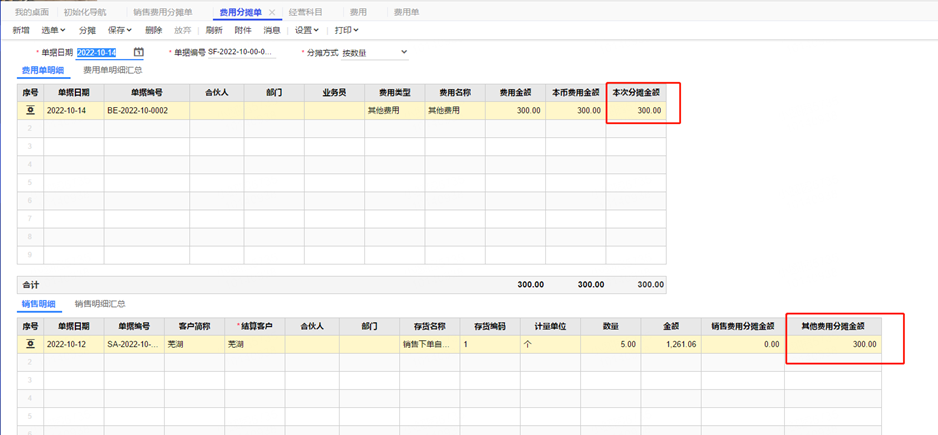Click the 合伙人 column header in expense table
938x435 pixels.
pos(217,93)
